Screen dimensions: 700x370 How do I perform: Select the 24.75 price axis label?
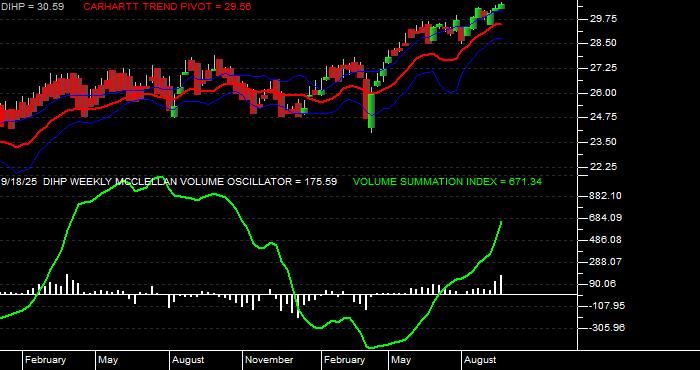603,117
